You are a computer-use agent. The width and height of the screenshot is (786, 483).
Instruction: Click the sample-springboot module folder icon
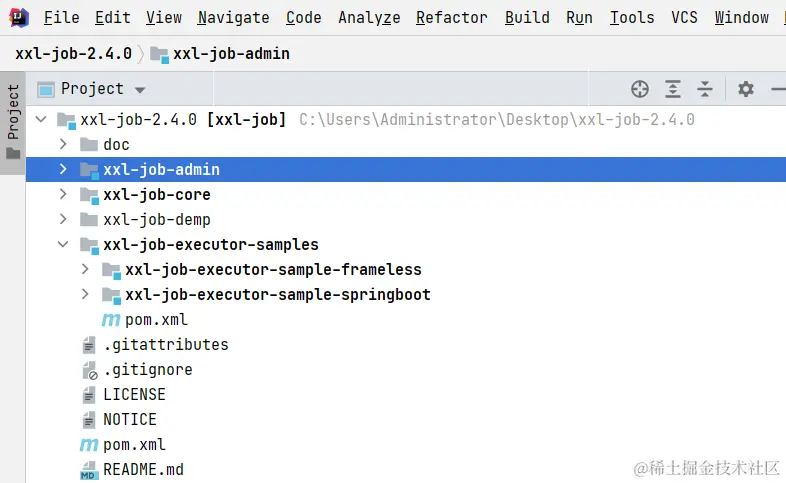[111, 296]
